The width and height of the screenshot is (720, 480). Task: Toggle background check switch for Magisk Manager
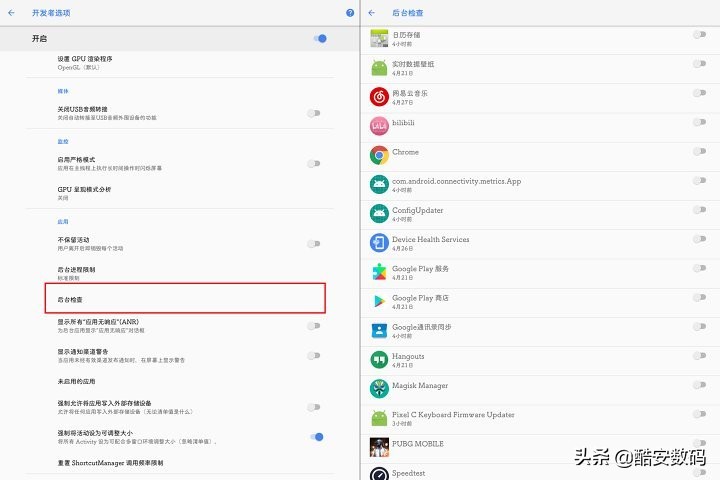(x=699, y=385)
